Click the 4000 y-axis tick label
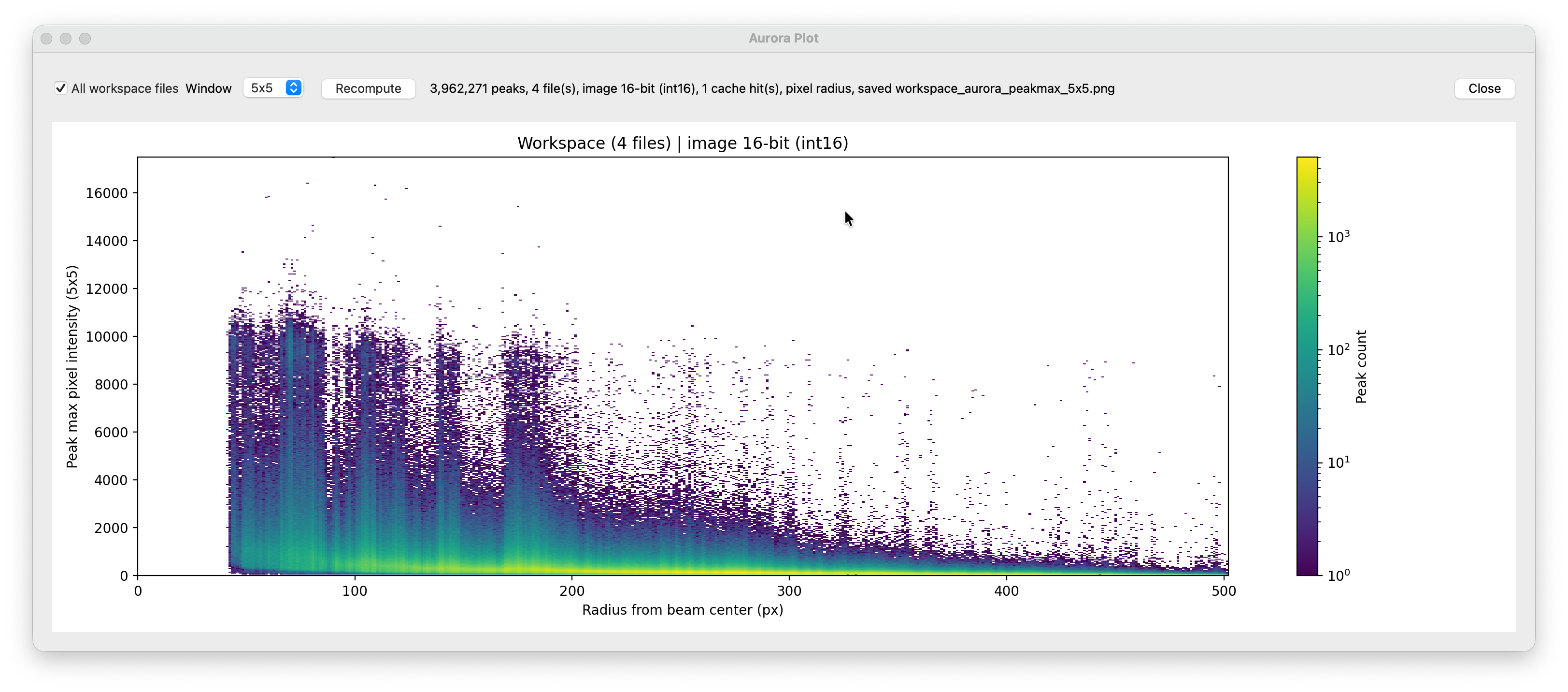 [111, 480]
